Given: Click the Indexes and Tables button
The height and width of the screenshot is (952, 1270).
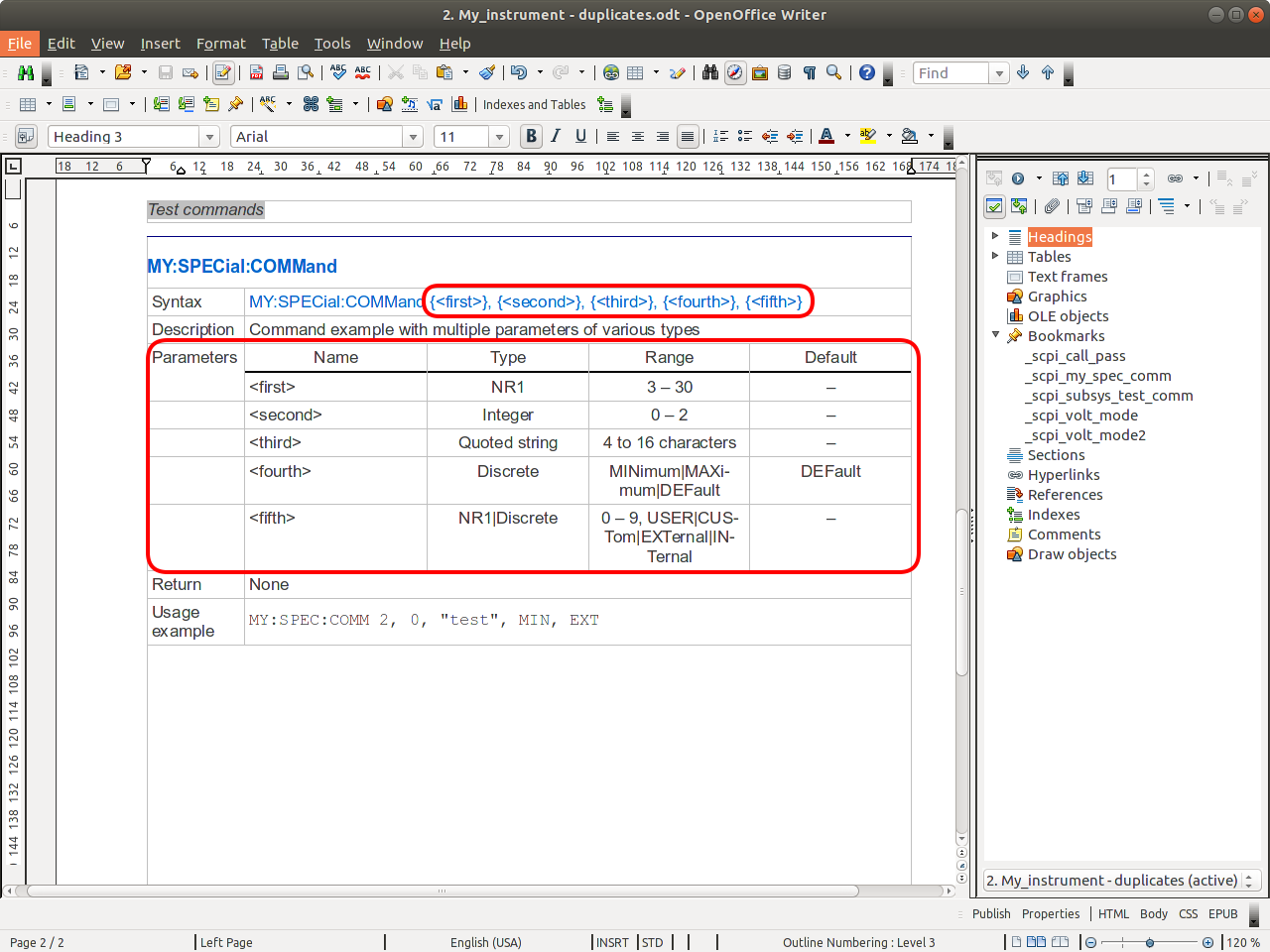Looking at the screenshot, I should tap(535, 104).
